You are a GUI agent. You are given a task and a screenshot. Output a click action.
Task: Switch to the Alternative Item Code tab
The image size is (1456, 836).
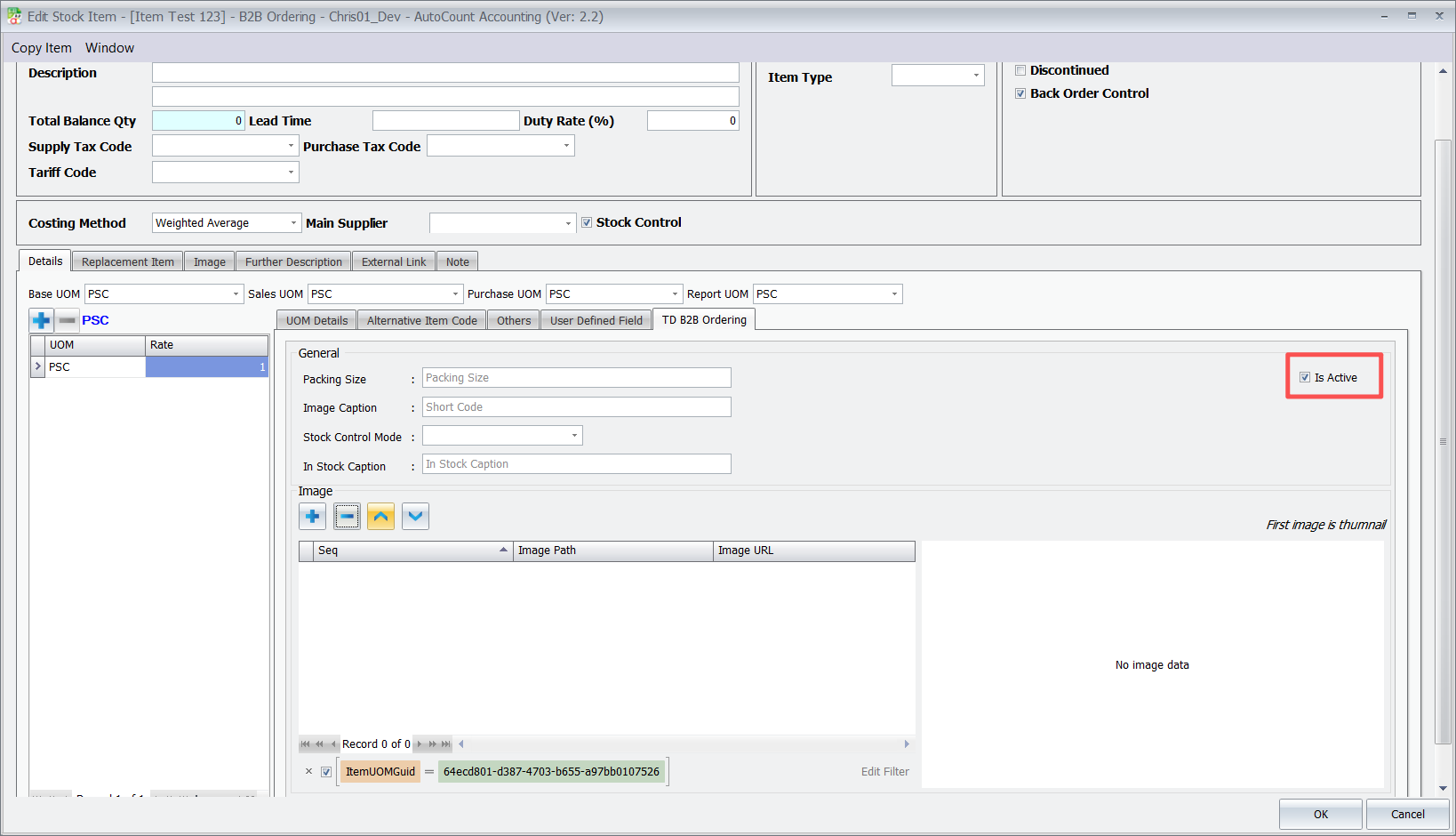coord(422,320)
